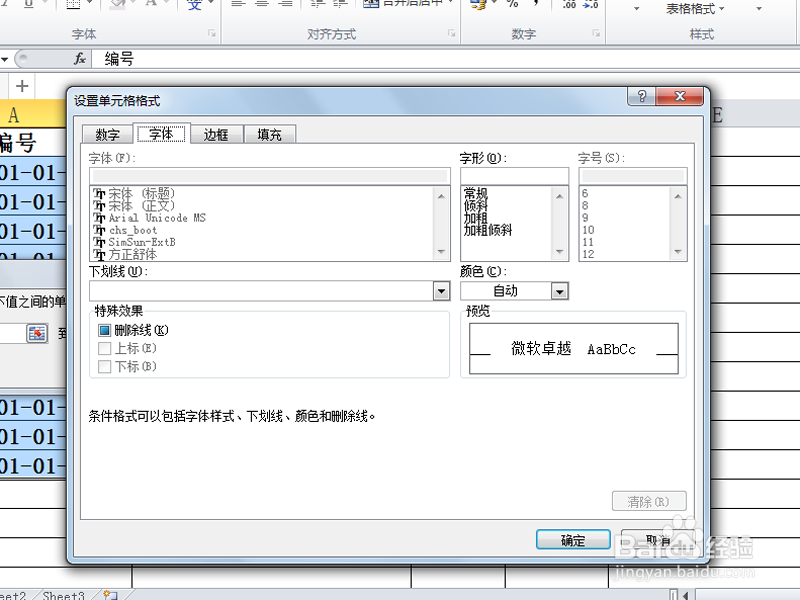This screenshot has height=600, width=800.
Task: Open the 数字 group dialog launcher
Action: coord(596,34)
